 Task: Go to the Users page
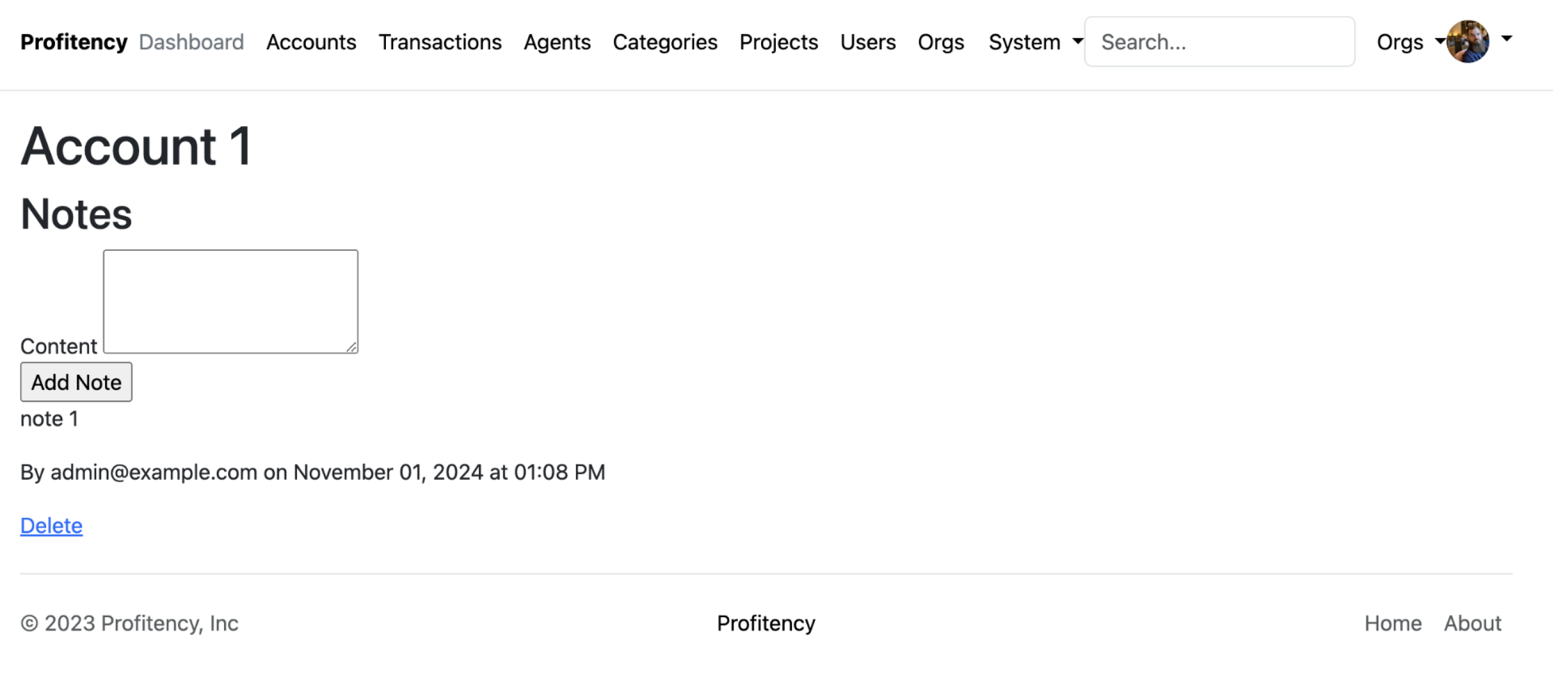[867, 42]
